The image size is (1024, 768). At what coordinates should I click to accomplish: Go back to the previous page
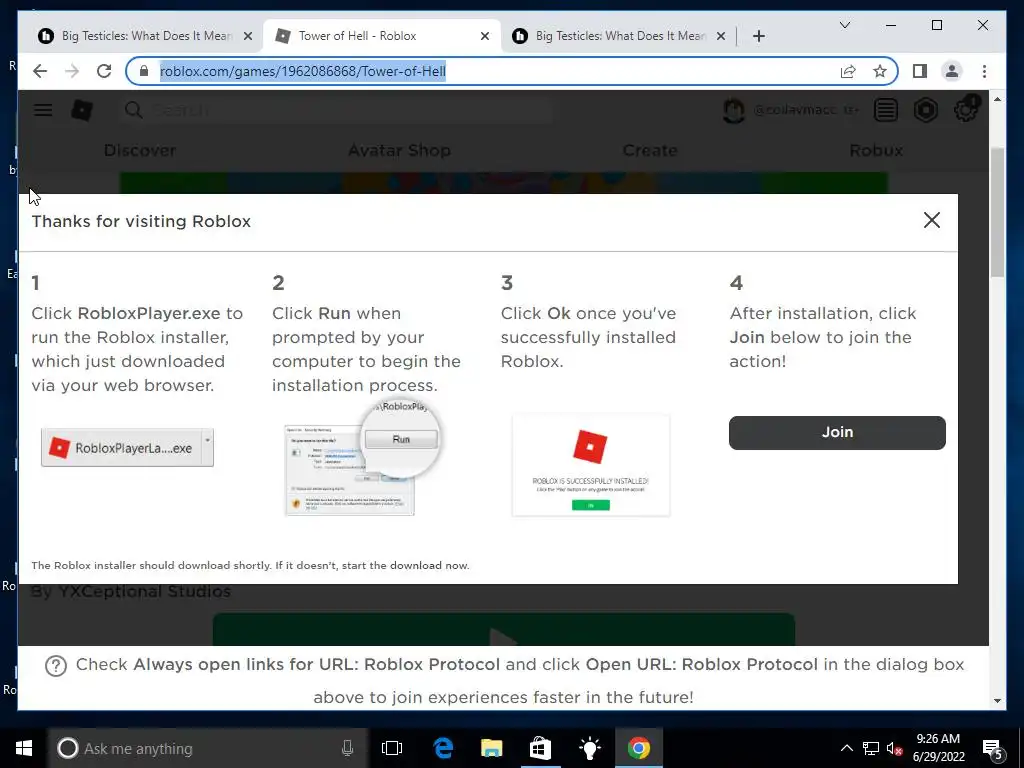(x=40, y=71)
